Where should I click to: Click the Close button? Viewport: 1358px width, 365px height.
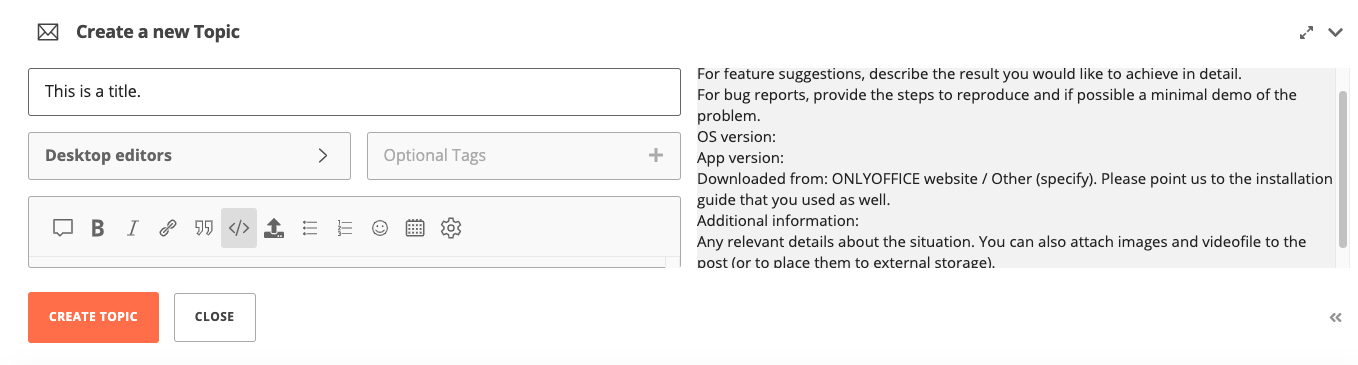(215, 317)
